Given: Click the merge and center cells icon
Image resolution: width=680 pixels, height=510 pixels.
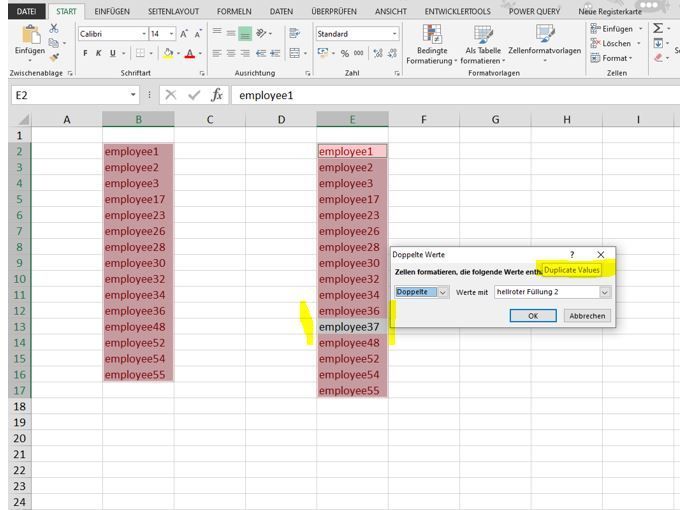Looking at the screenshot, I should 294,53.
